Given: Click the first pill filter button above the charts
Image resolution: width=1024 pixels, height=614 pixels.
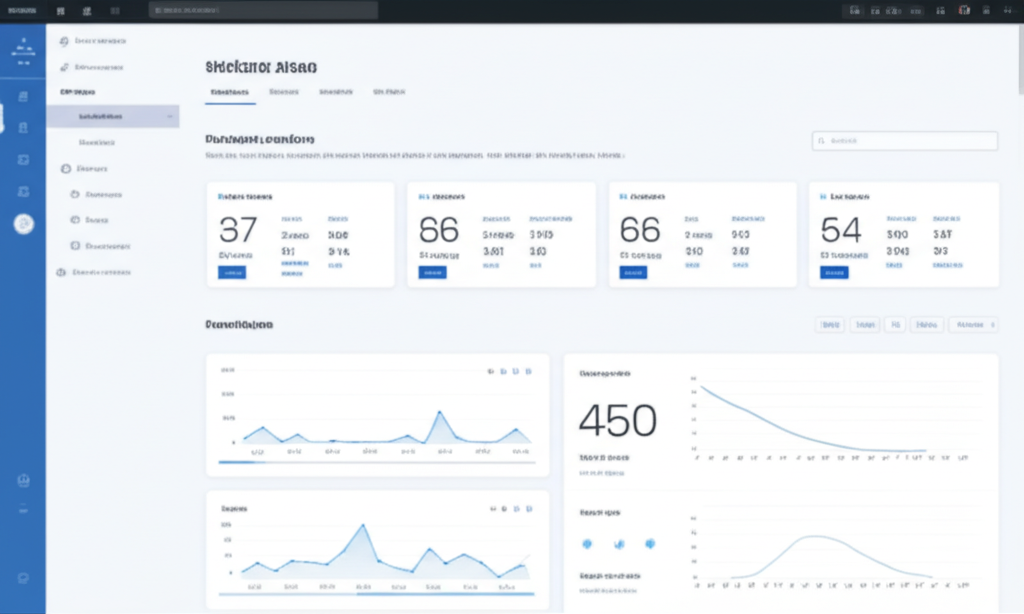Looking at the screenshot, I should pos(830,324).
